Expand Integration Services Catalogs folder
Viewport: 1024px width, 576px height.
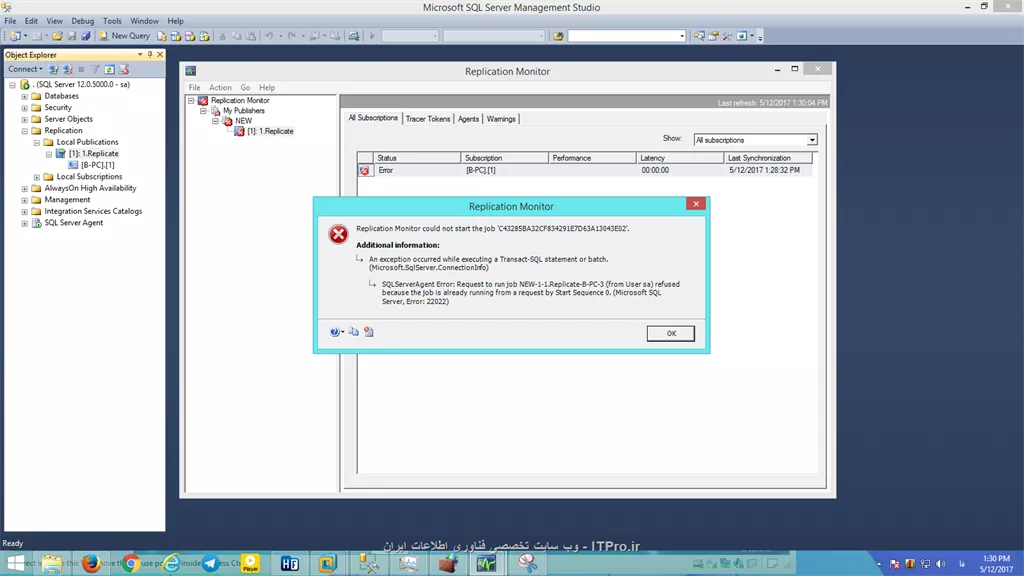[24, 212]
